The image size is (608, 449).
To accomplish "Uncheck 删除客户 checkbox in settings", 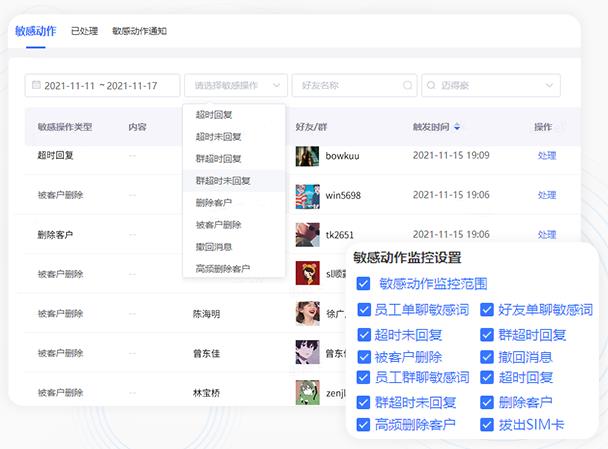I will coord(487,402).
